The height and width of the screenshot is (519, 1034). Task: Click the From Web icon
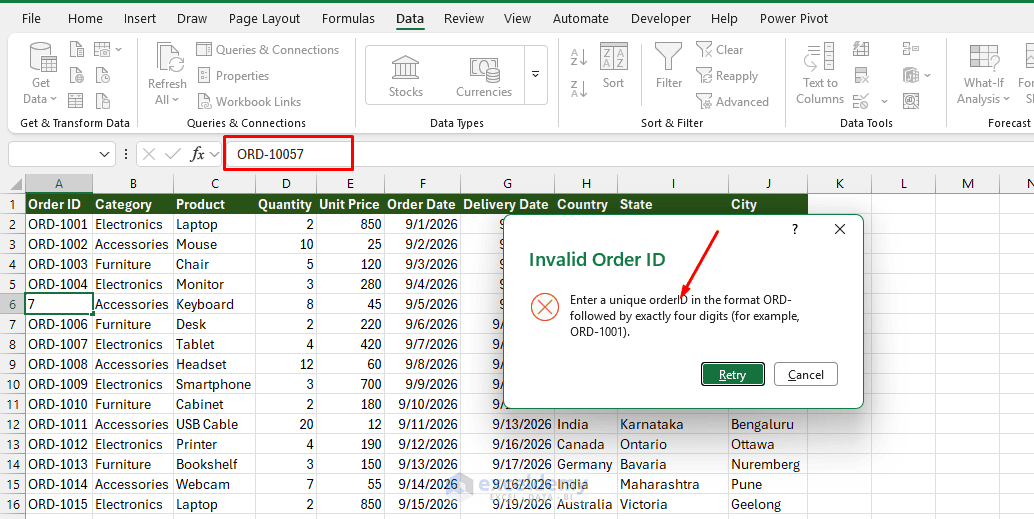click(x=77, y=75)
